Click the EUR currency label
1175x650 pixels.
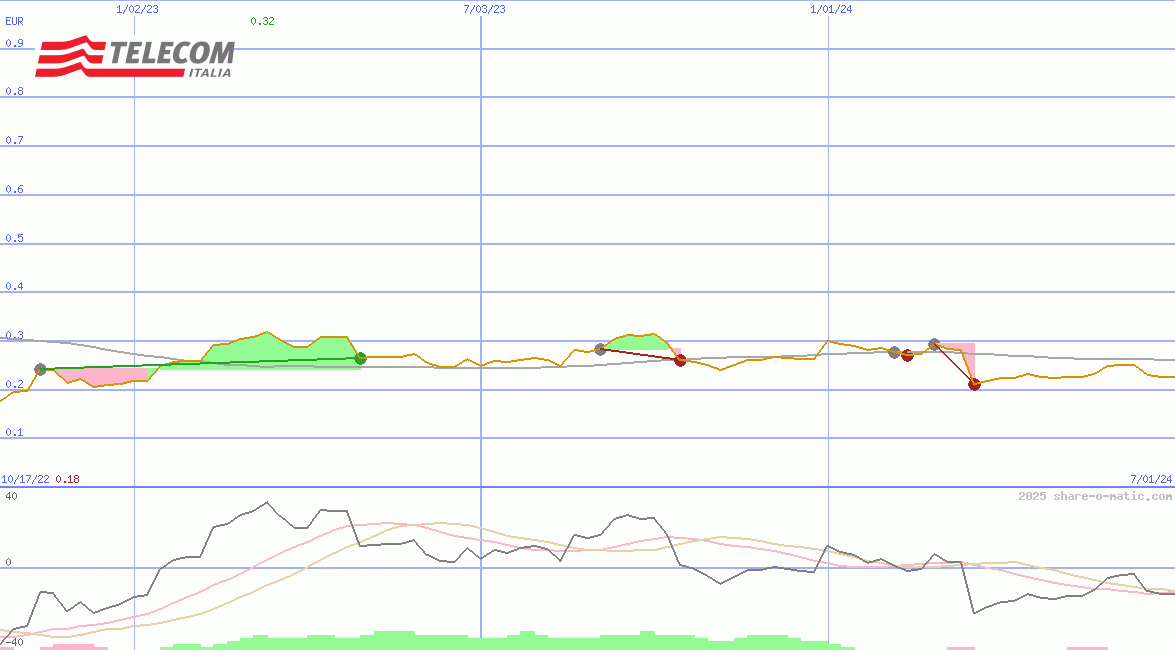coord(14,20)
